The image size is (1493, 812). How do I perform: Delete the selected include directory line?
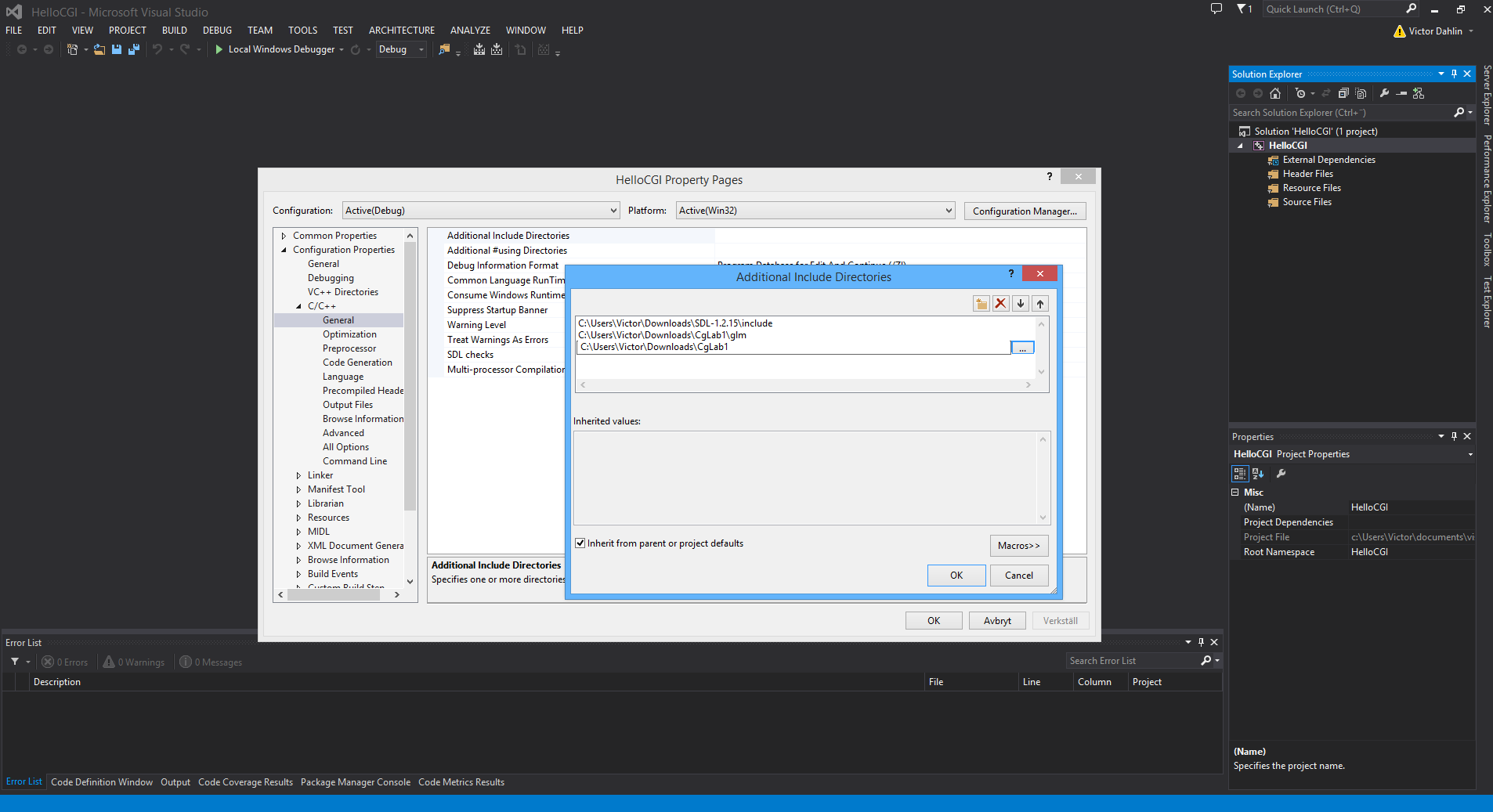click(x=1000, y=304)
